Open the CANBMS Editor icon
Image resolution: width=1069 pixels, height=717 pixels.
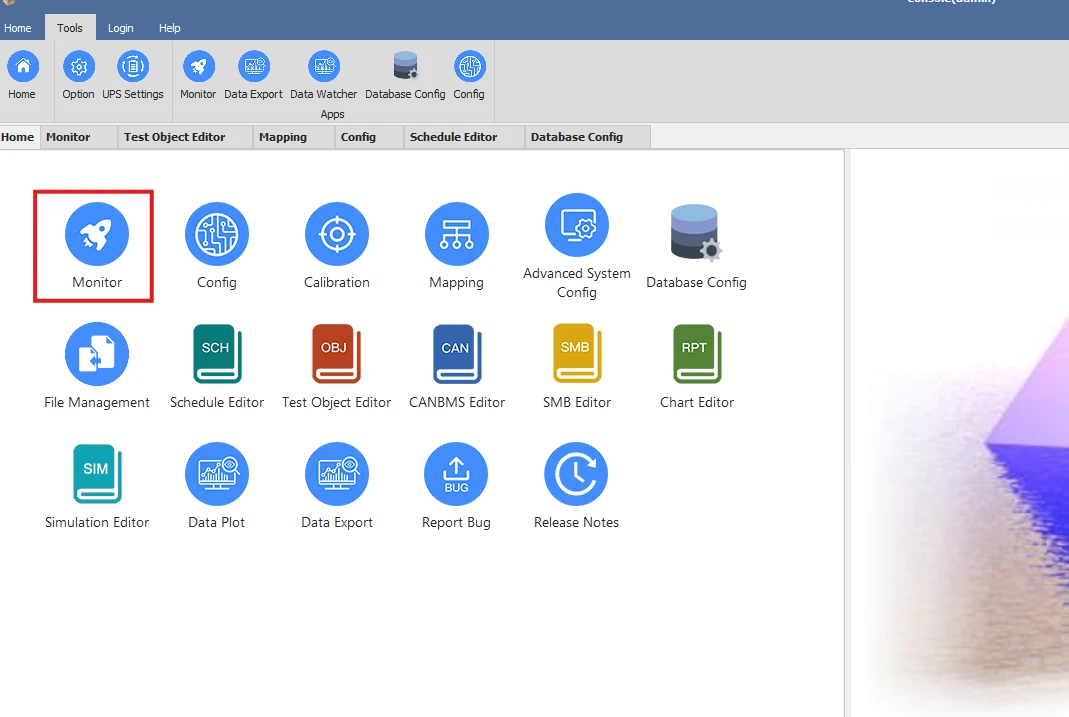[457, 354]
